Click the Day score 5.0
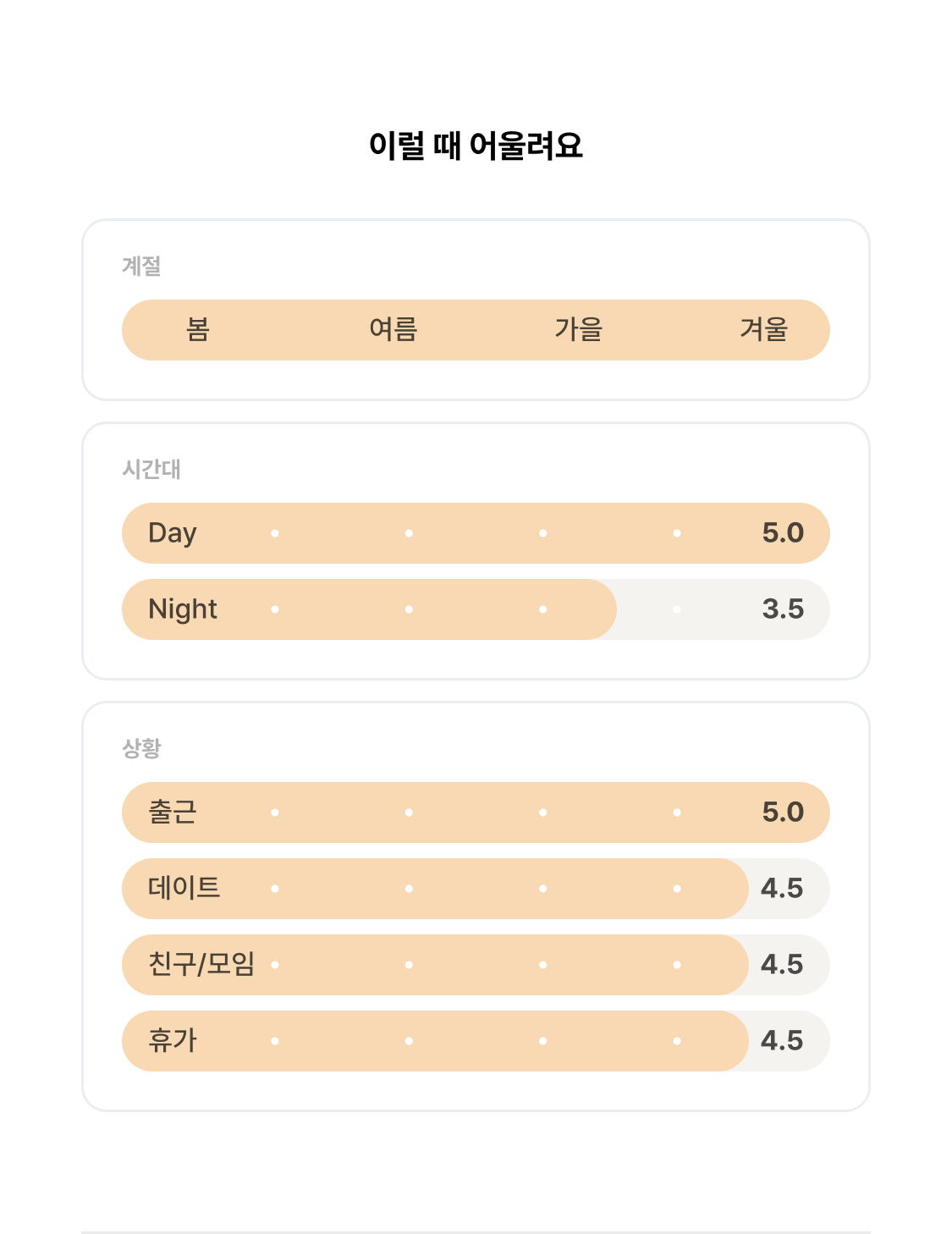 [783, 532]
